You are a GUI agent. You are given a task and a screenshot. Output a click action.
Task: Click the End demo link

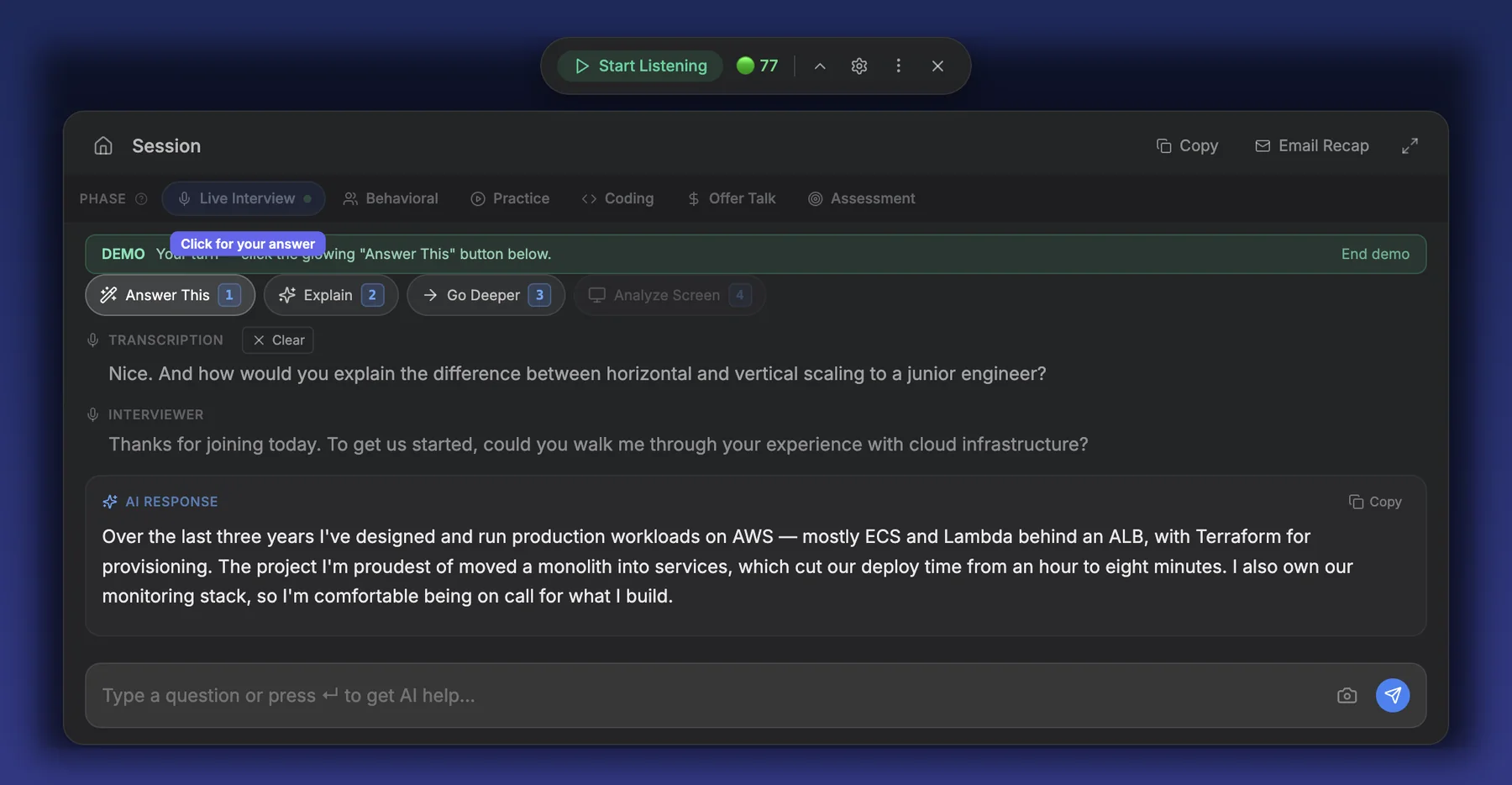[1375, 254]
